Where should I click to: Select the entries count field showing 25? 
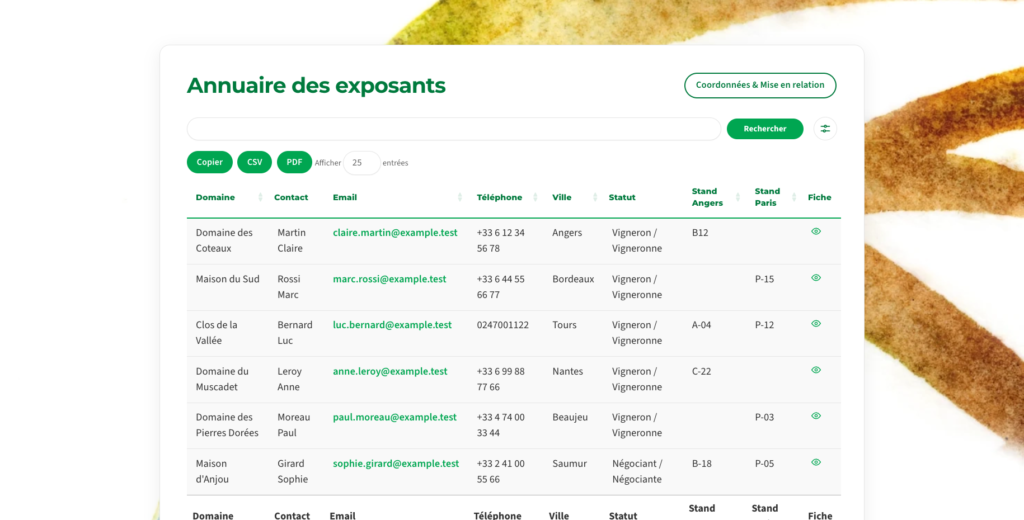coord(362,163)
